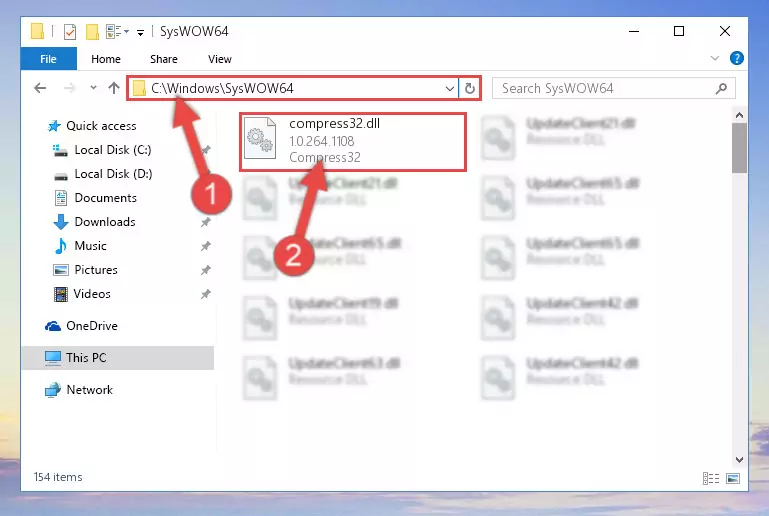Click the '154 items' status text
The width and height of the screenshot is (769, 516).
pyautogui.click(x=58, y=477)
